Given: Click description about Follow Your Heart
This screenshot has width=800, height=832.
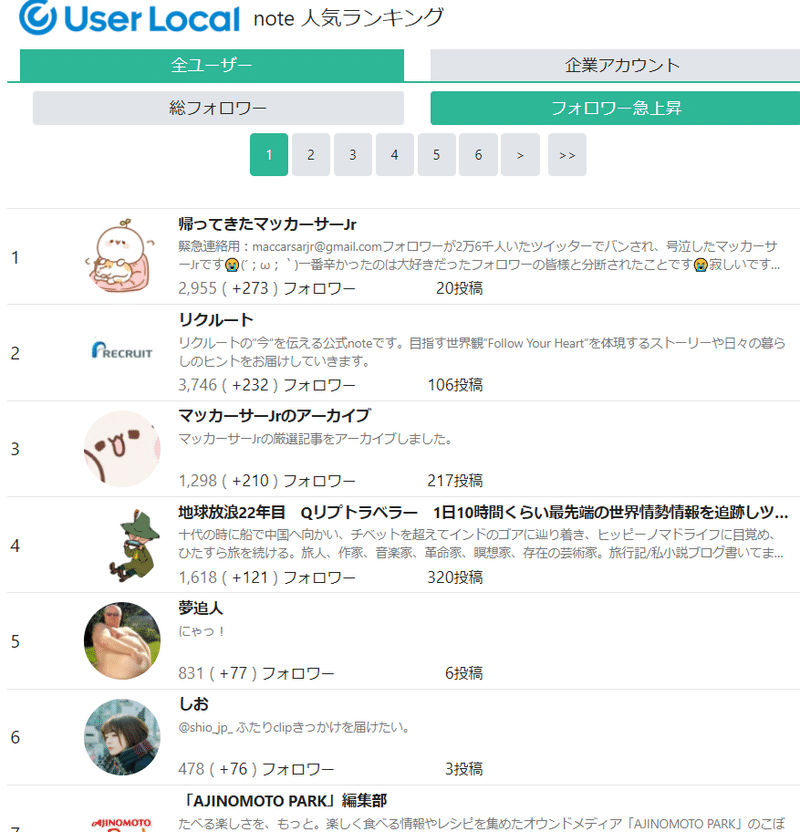Looking at the screenshot, I should pyautogui.click(x=482, y=352).
